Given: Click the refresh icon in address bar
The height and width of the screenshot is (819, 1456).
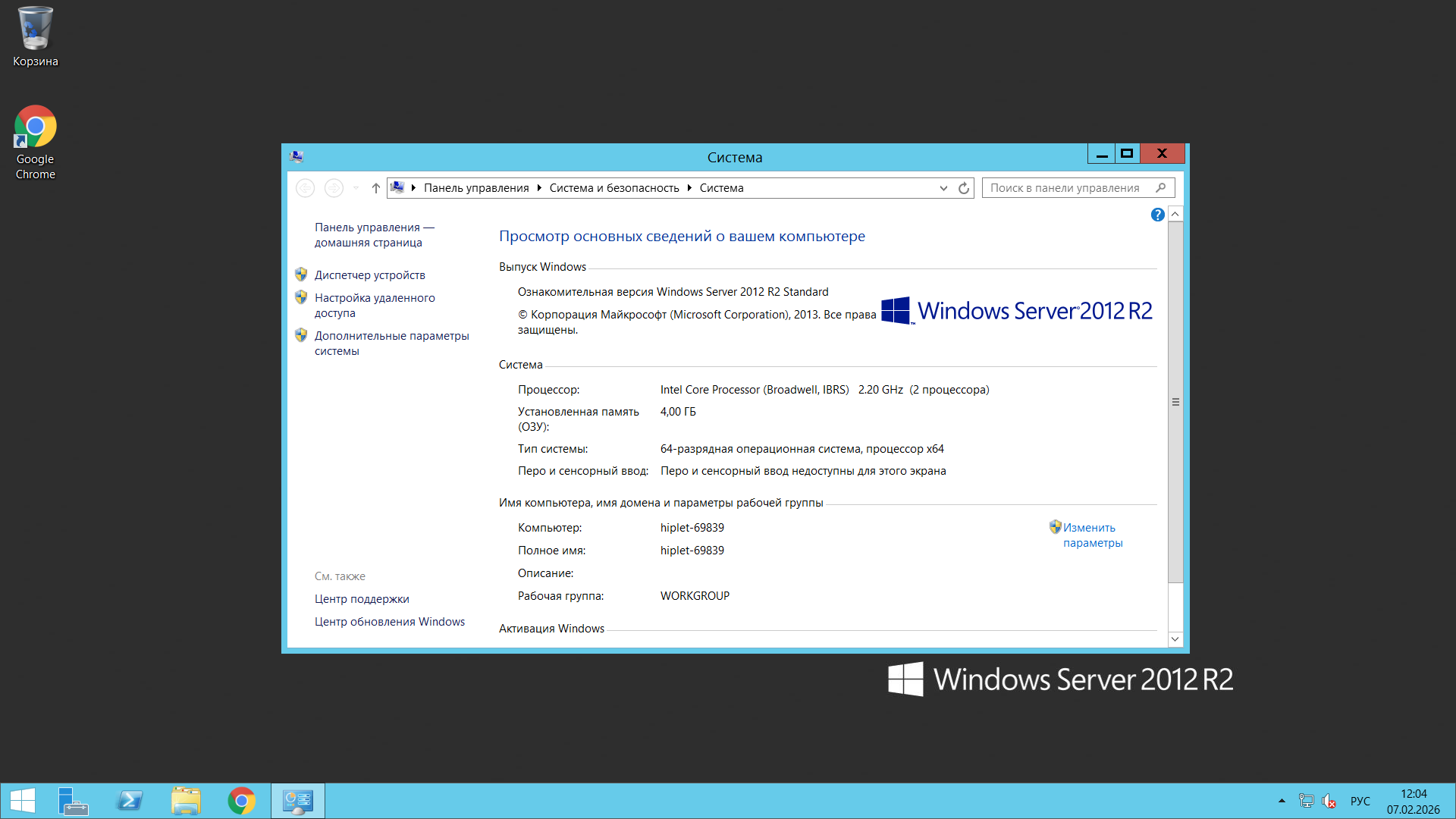Looking at the screenshot, I should 964,188.
